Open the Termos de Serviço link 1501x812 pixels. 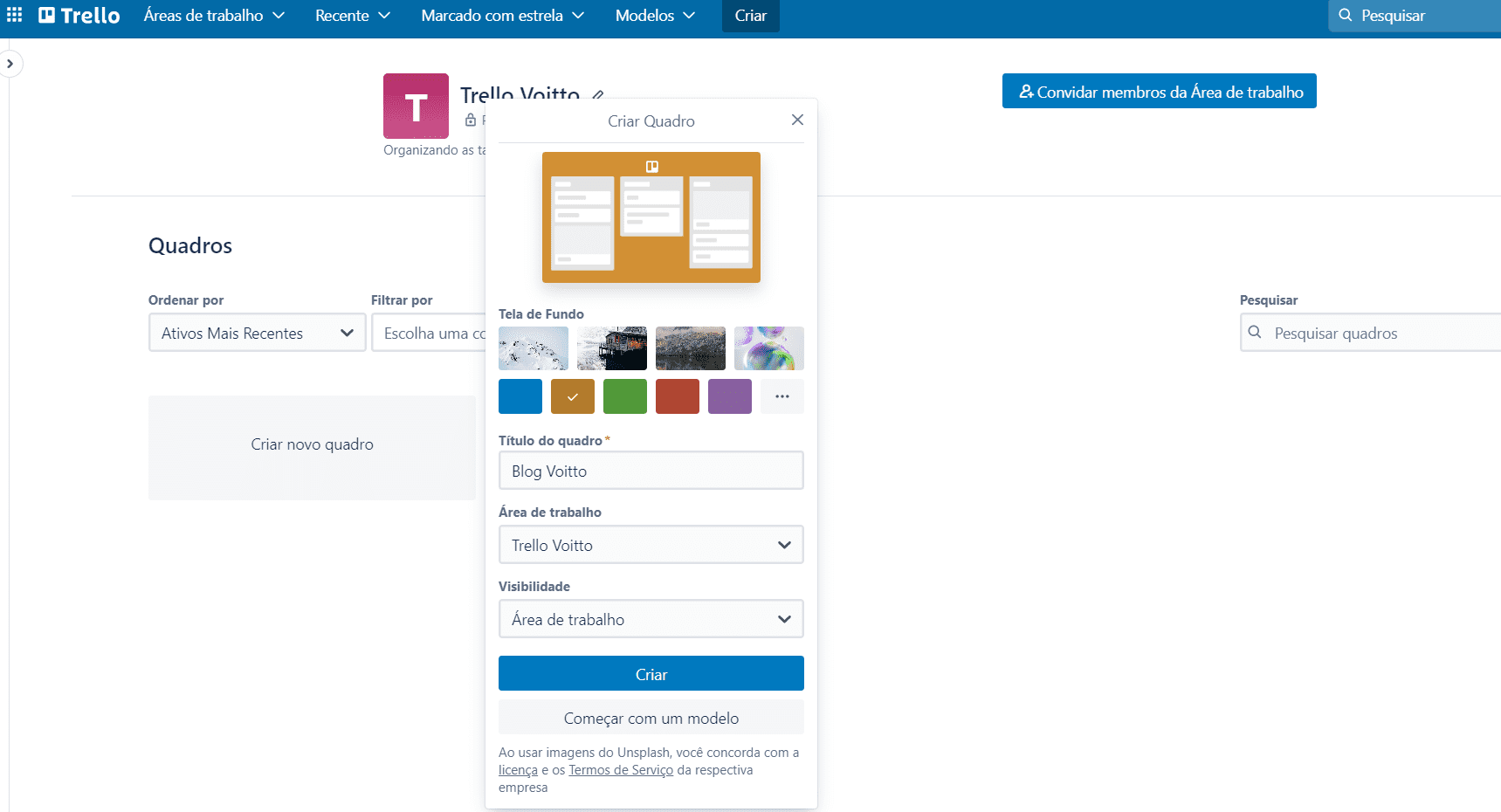621,770
